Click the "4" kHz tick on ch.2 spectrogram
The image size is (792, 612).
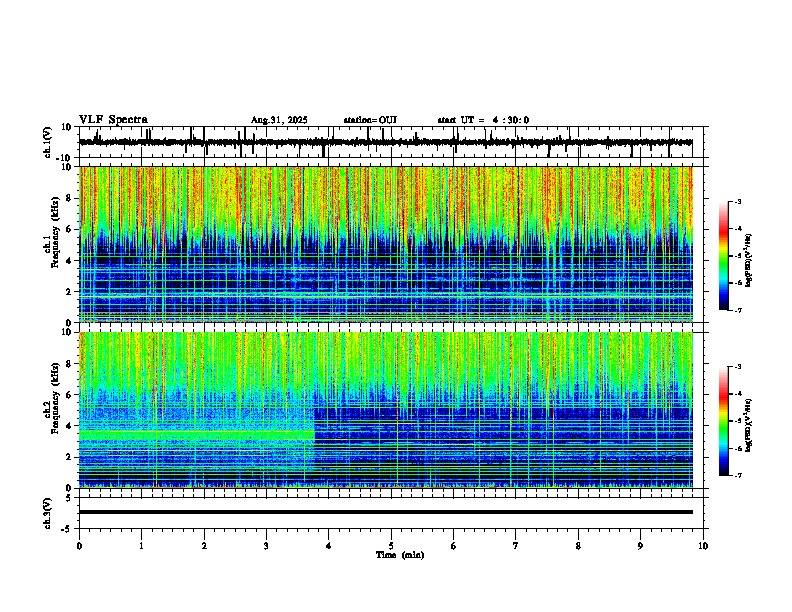(70, 426)
